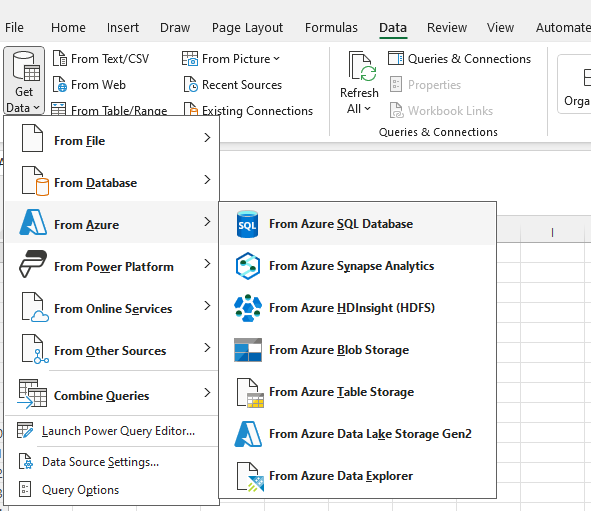This screenshot has width=591, height=511.
Task: Click the Azure Synapse Analytics hexagon icon
Action: tap(248, 266)
